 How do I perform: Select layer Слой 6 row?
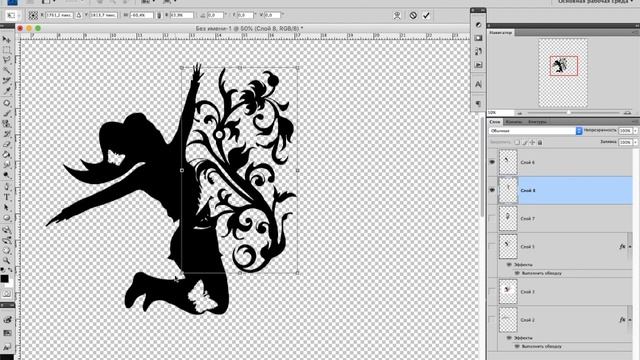[560, 162]
